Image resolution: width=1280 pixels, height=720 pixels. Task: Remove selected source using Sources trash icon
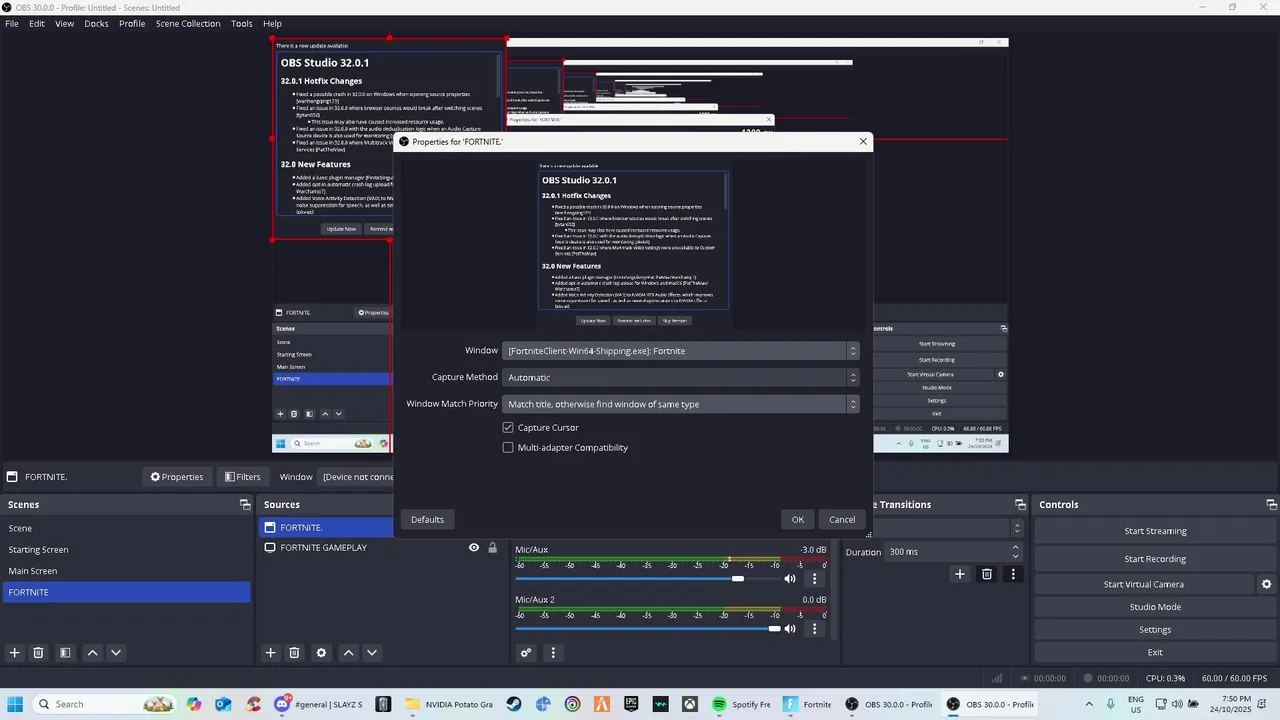(x=294, y=653)
